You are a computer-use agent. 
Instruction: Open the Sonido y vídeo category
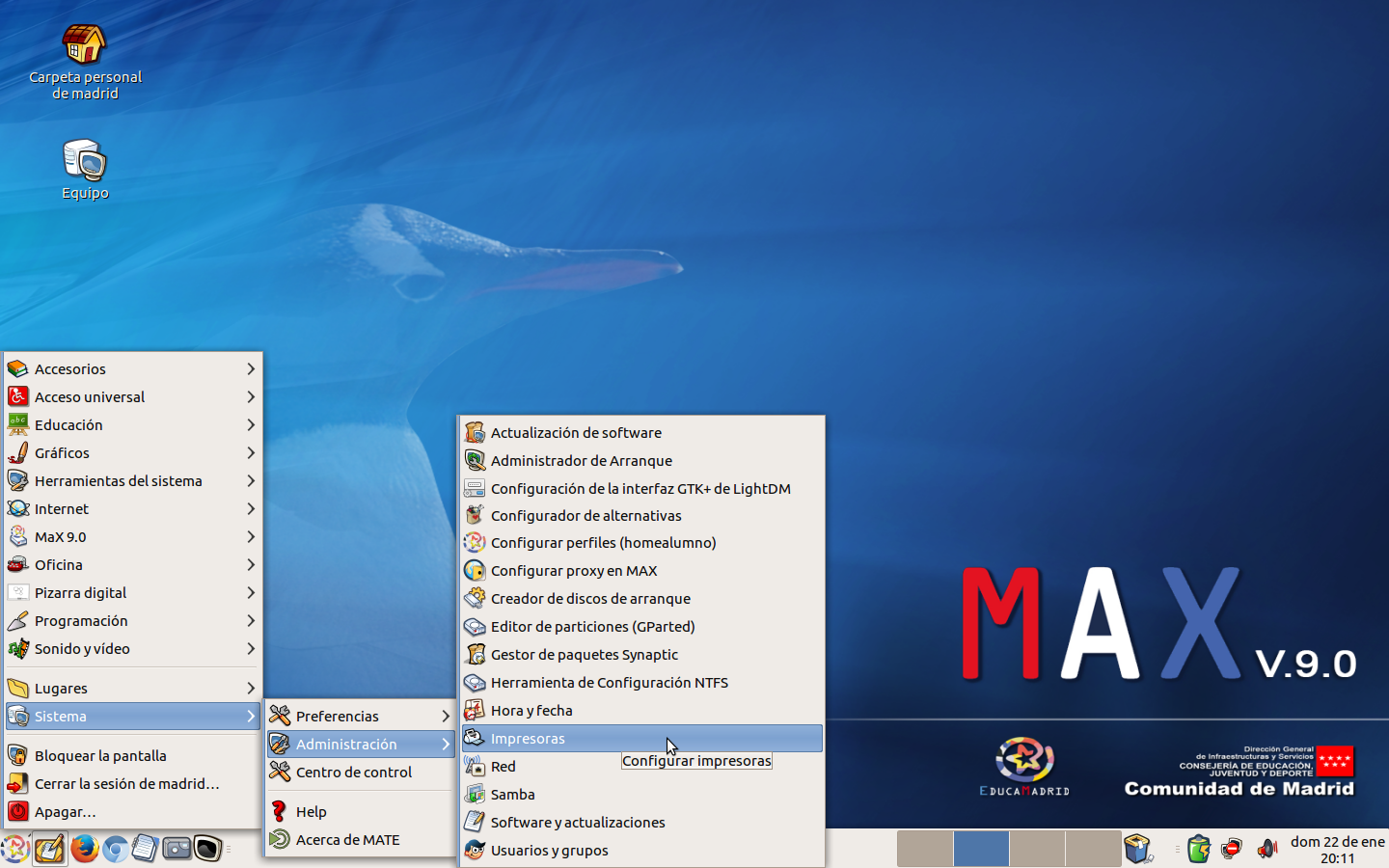(x=132, y=649)
